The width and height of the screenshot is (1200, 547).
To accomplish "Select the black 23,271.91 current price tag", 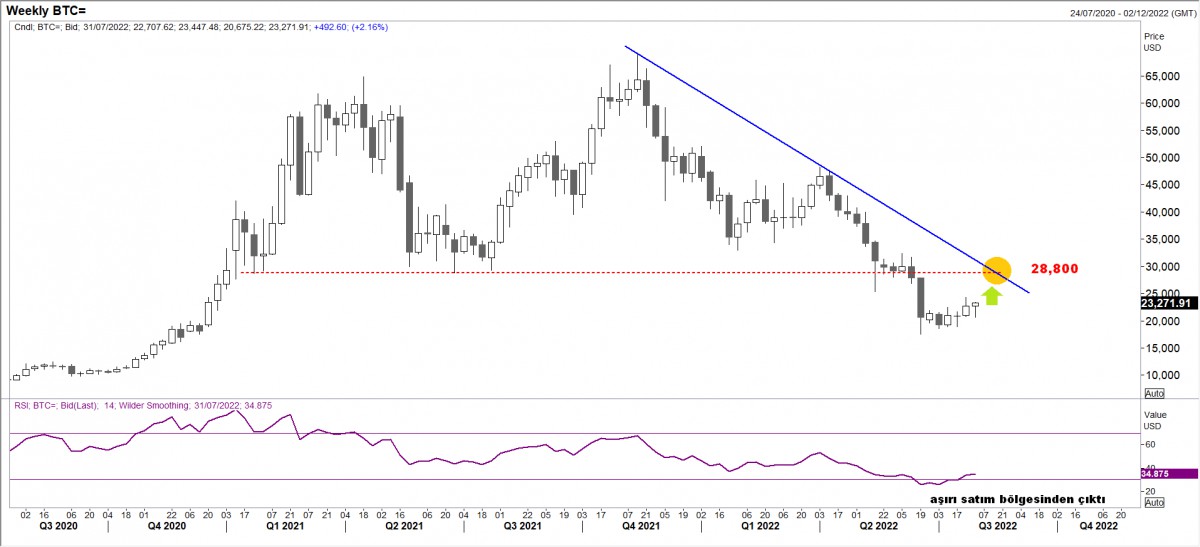I will click(1168, 302).
